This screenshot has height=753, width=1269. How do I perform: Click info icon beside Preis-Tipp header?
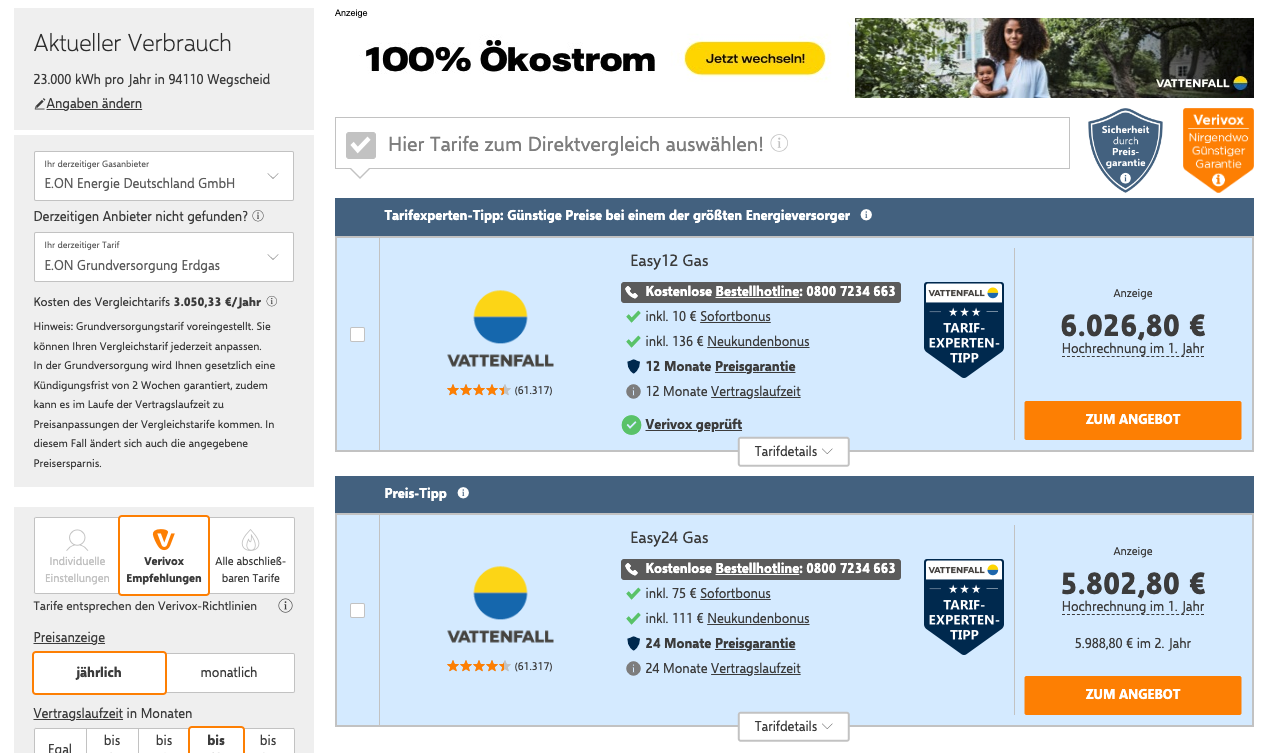[x=463, y=493]
